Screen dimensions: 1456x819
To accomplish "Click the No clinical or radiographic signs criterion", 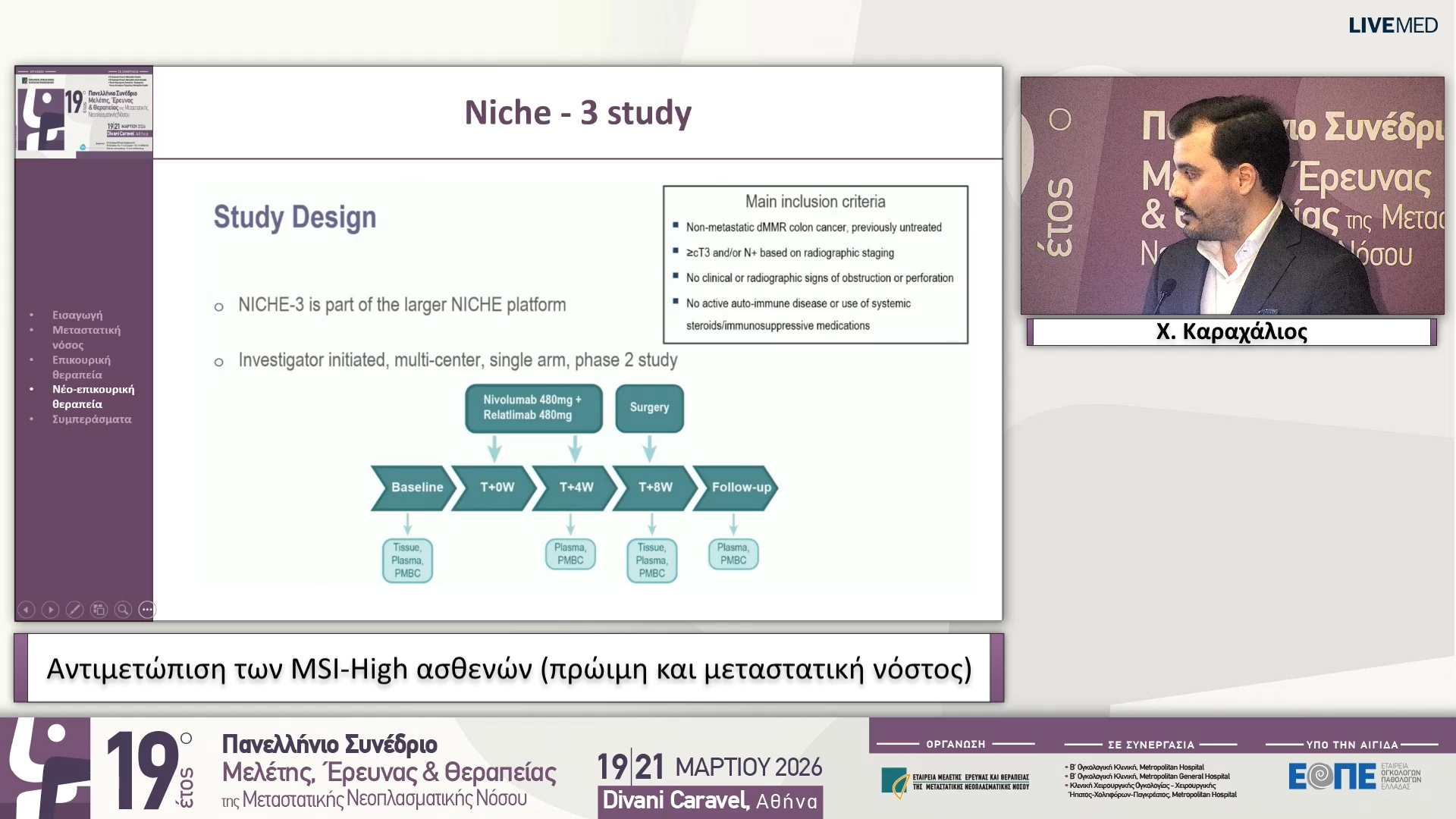I will (820, 278).
